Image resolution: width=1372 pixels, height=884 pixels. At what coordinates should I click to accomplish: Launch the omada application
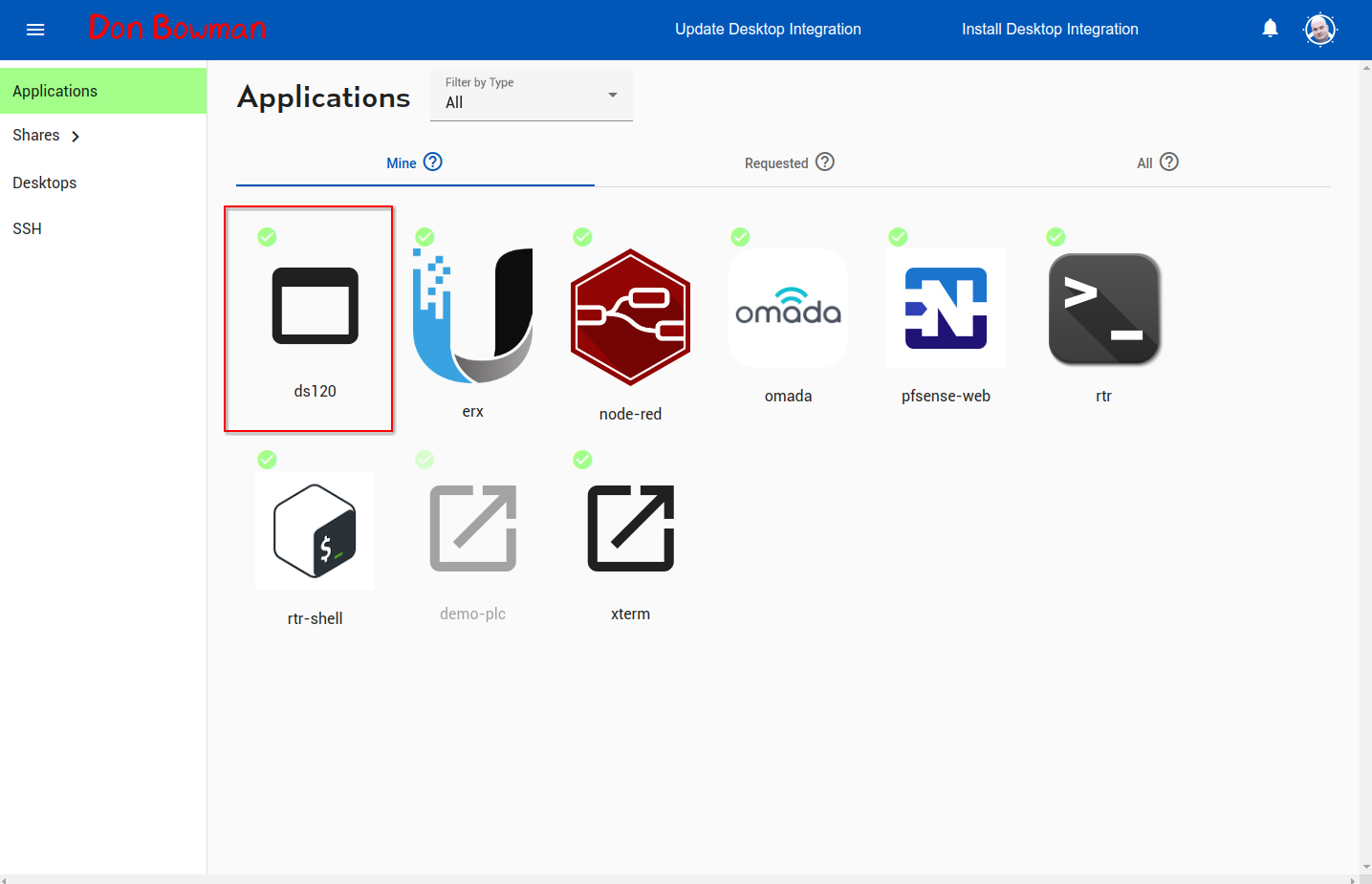coord(788,309)
